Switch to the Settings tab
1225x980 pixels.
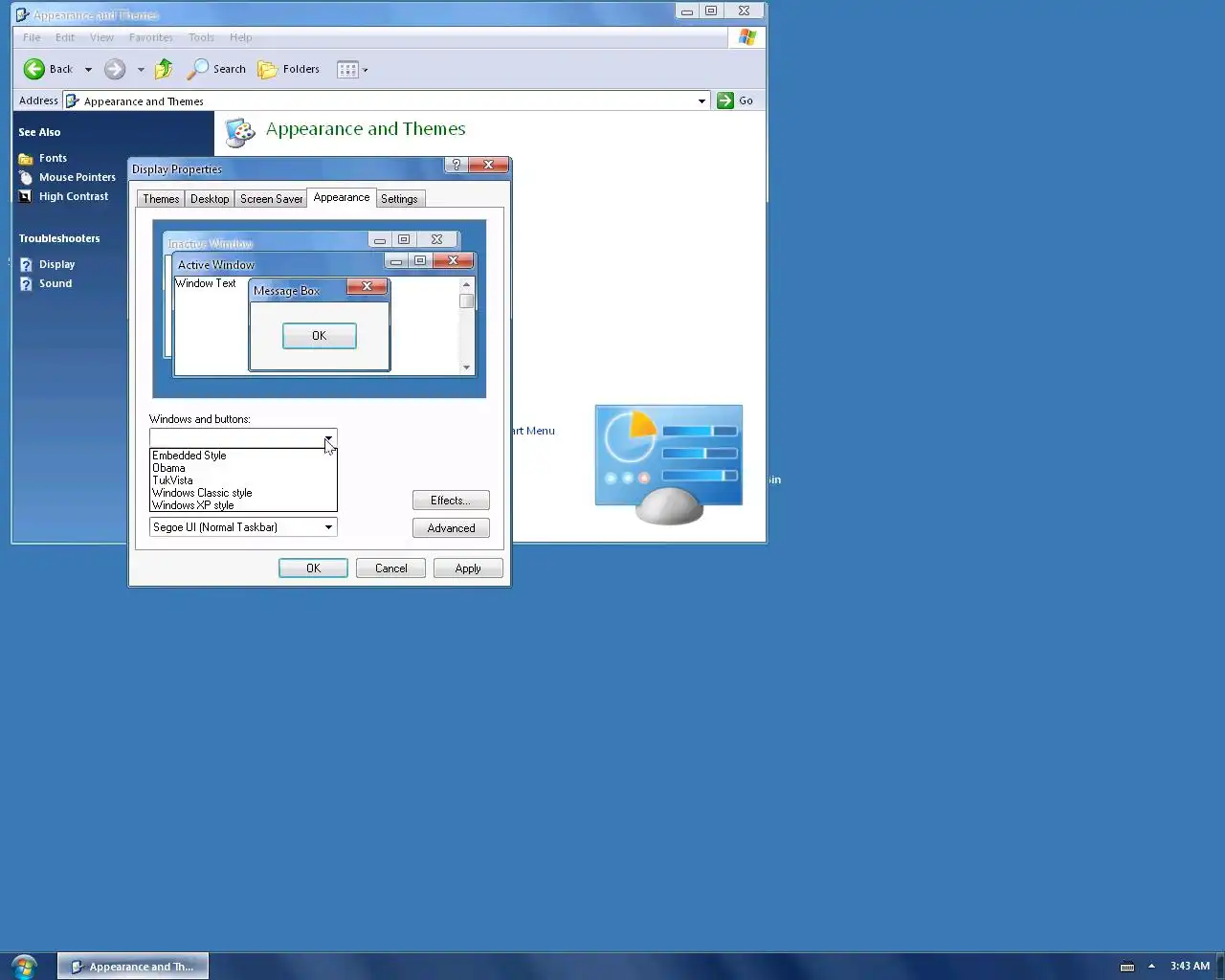399,199
